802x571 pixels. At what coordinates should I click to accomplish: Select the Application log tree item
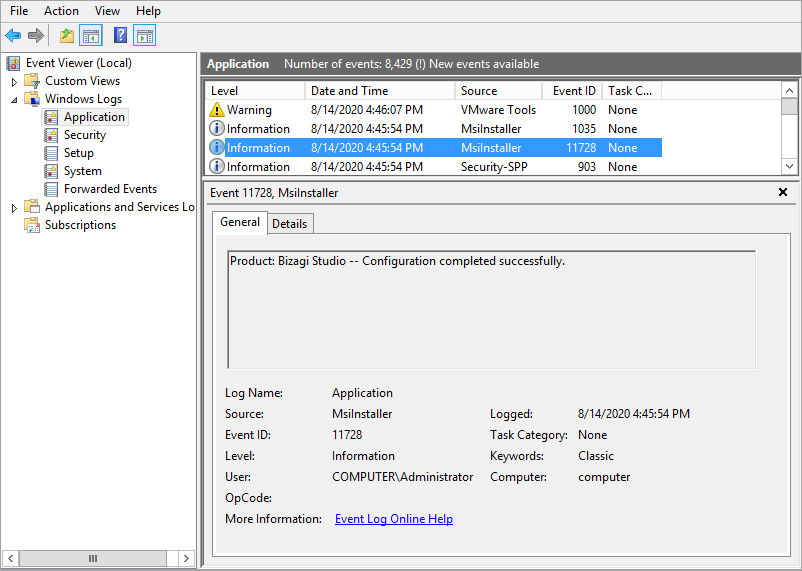pyautogui.click(x=94, y=117)
